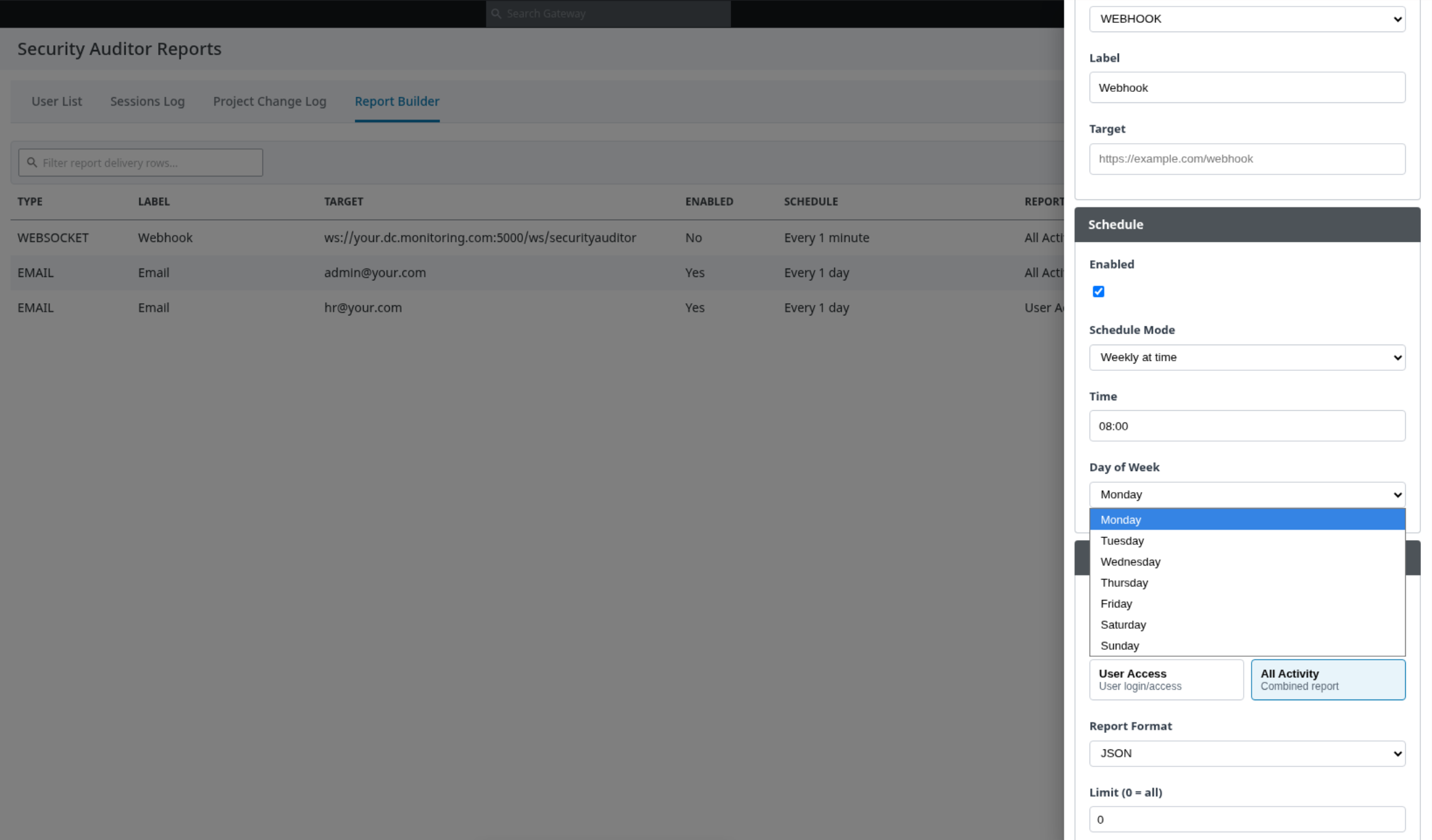Switch to the User List tab

point(57,101)
